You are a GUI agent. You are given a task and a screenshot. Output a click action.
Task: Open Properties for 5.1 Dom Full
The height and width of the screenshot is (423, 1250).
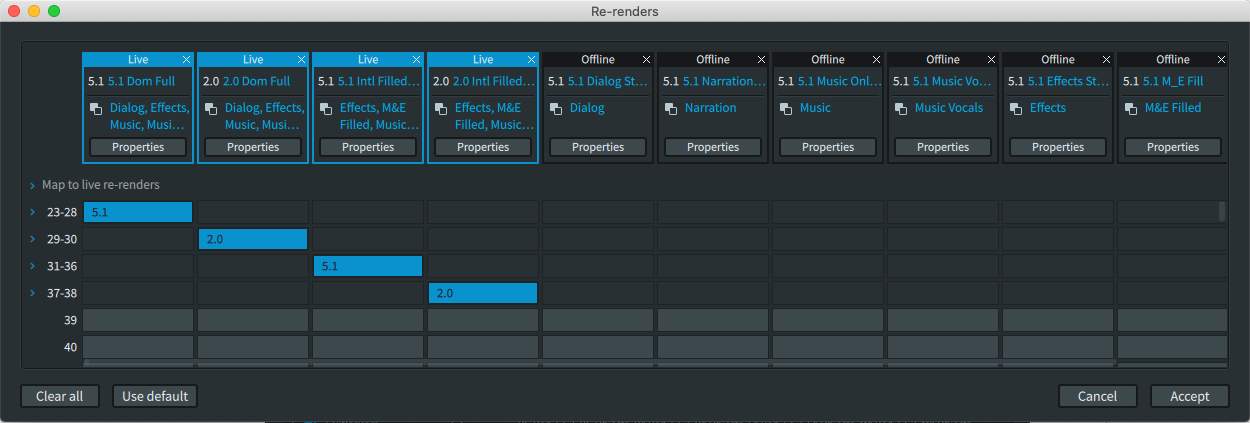138,147
